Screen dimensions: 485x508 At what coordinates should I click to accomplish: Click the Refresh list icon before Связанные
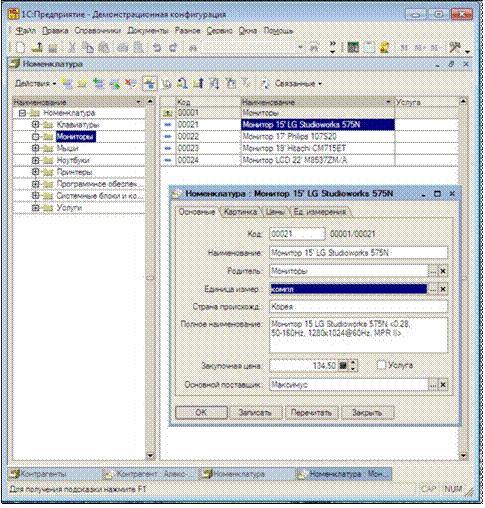click(x=265, y=84)
